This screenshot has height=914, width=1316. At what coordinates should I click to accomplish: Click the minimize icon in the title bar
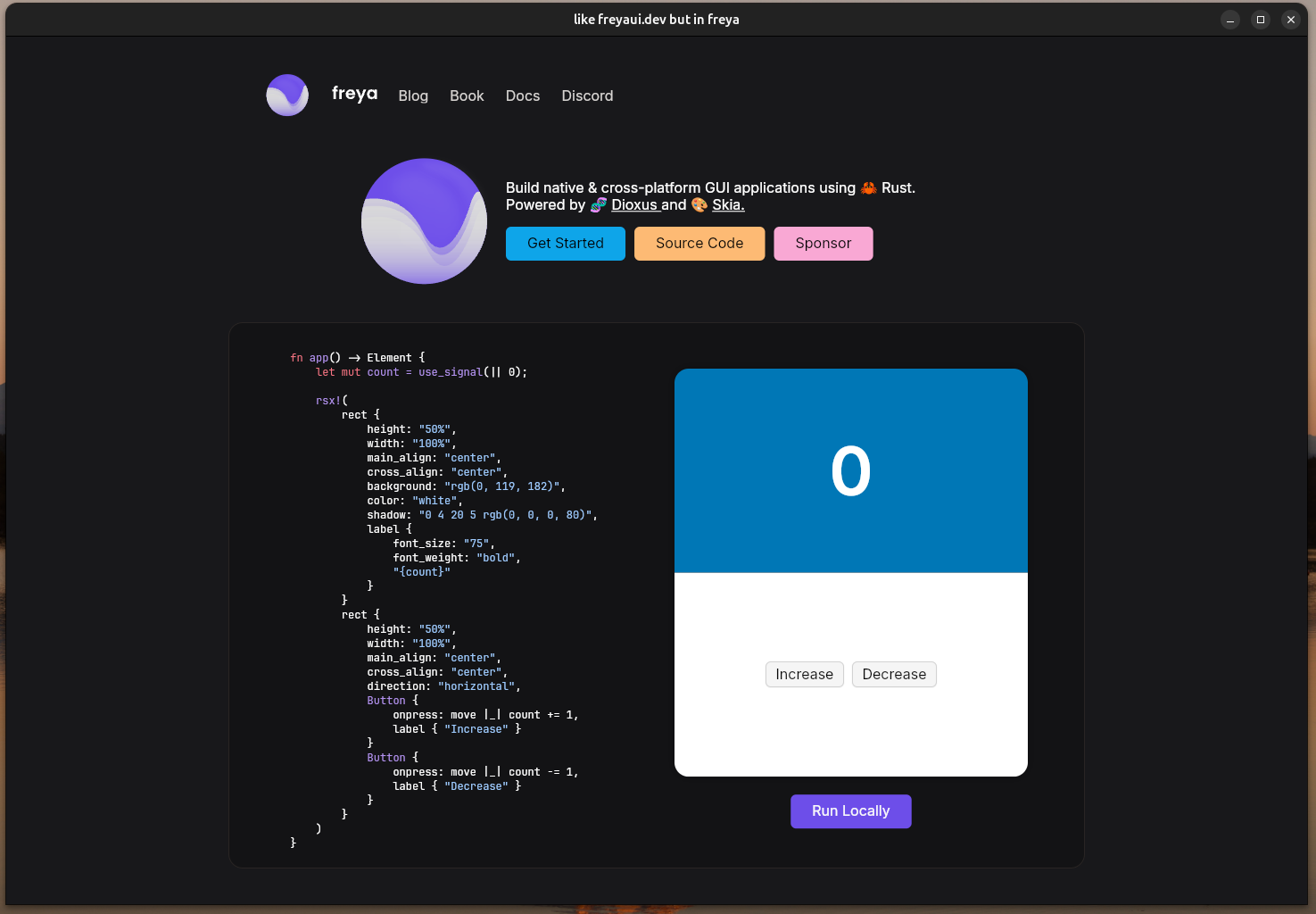click(x=1229, y=19)
